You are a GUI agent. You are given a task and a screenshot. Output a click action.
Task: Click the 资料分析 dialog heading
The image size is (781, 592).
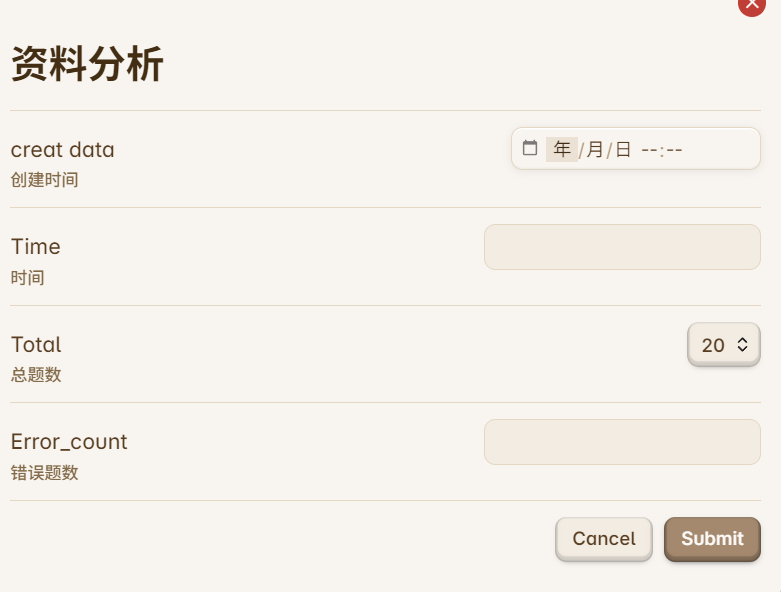[x=87, y=65]
